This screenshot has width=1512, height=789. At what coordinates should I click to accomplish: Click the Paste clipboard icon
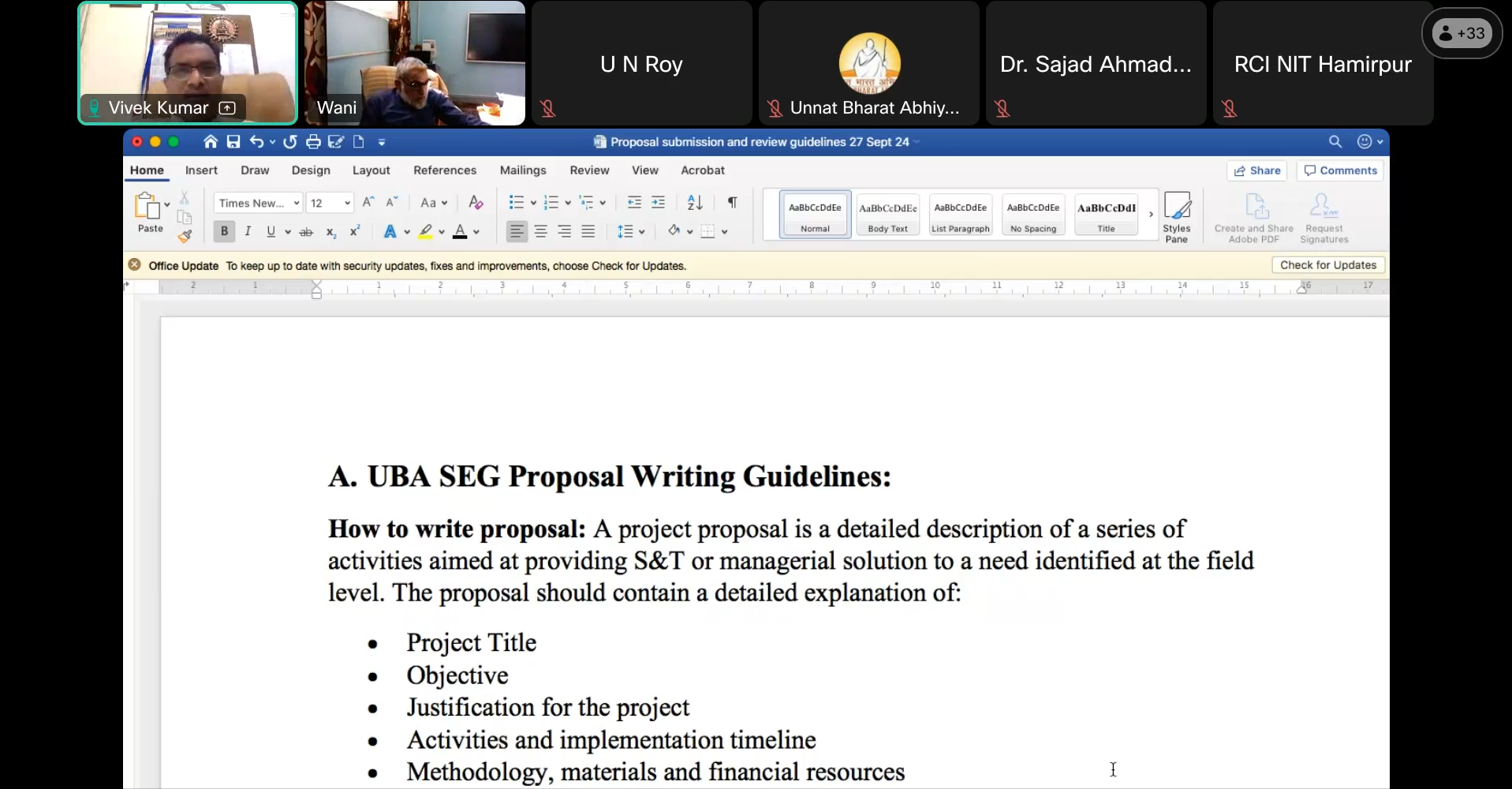tap(147, 206)
